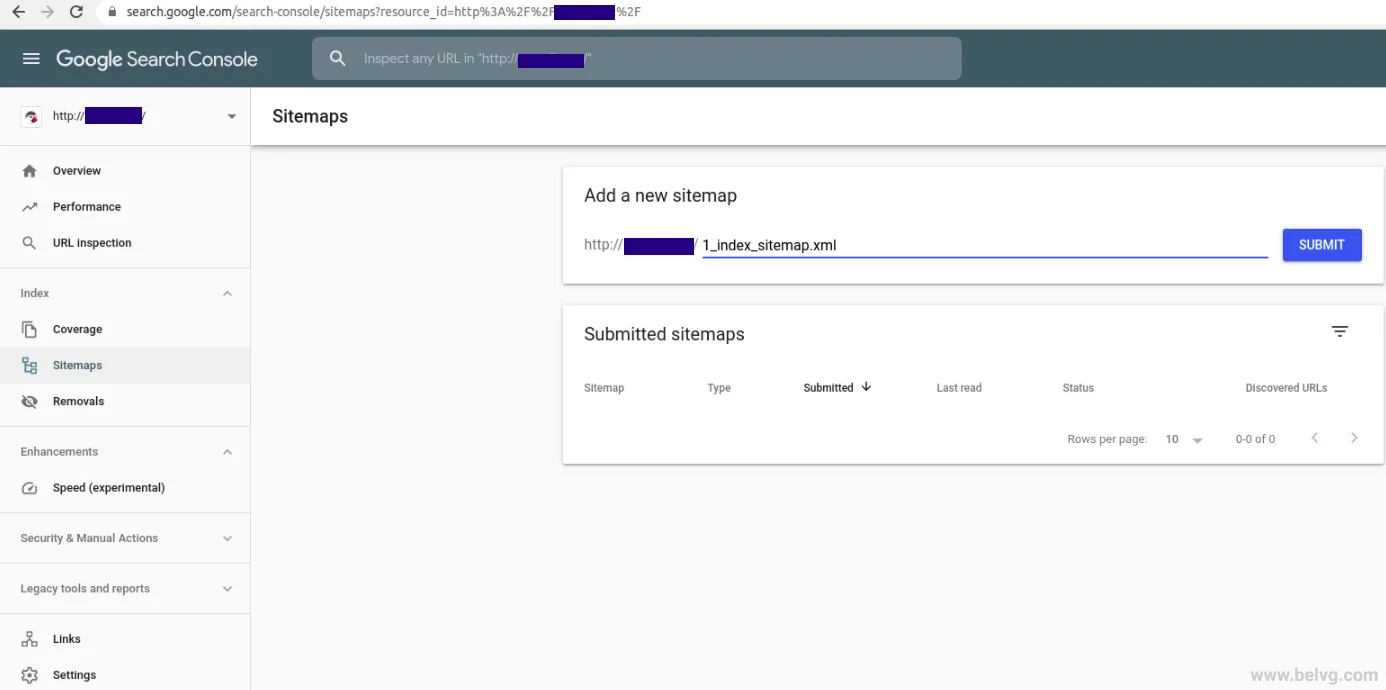
Task: Sort by the Sitemap column header
Action: pyautogui.click(x=604, y=388)
